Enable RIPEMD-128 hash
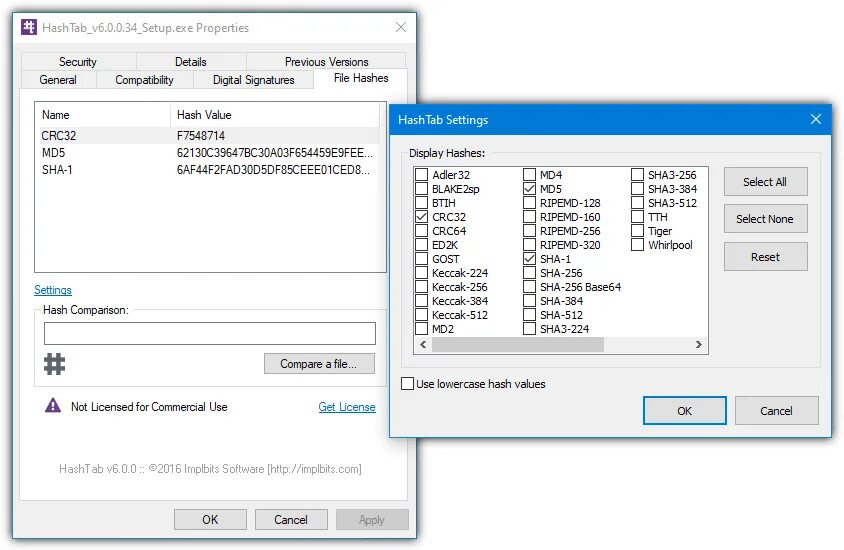 click(x=530, y=202)
